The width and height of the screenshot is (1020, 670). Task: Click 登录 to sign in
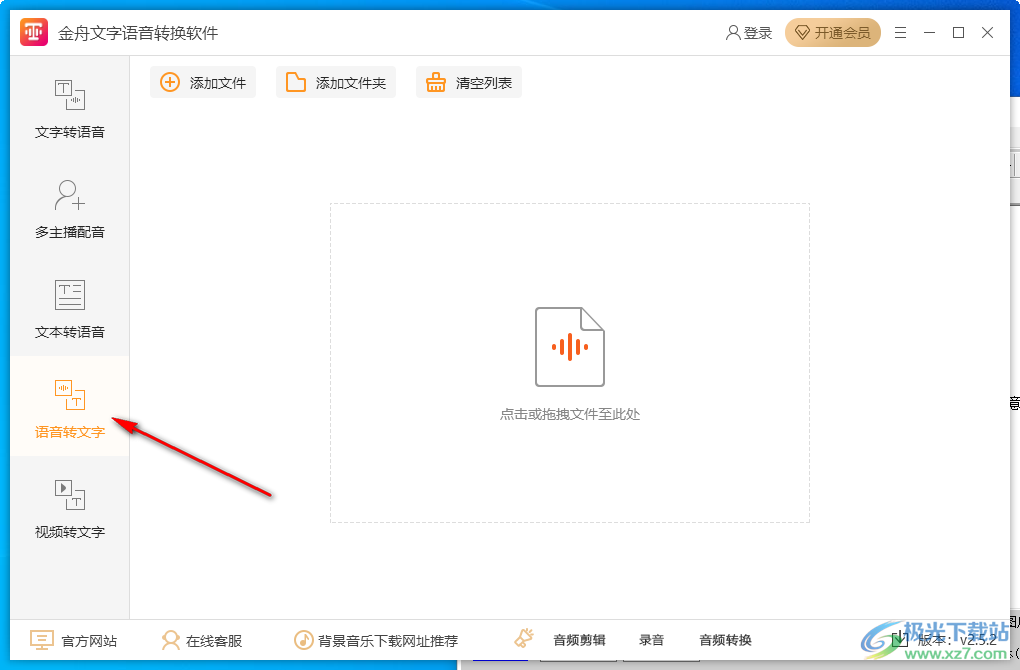pyautogui.click(x=749, y=32)
